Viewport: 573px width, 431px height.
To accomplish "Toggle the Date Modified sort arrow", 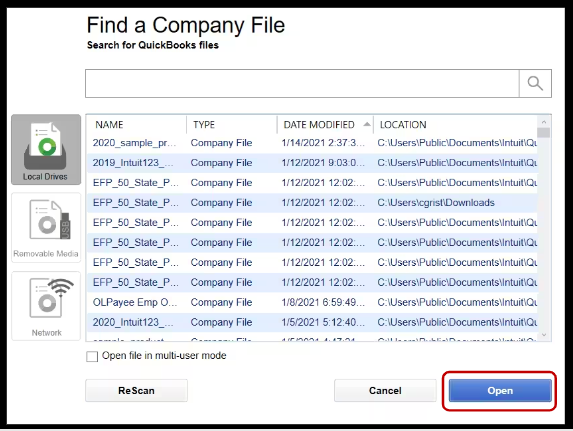I will tap(367, 125).
